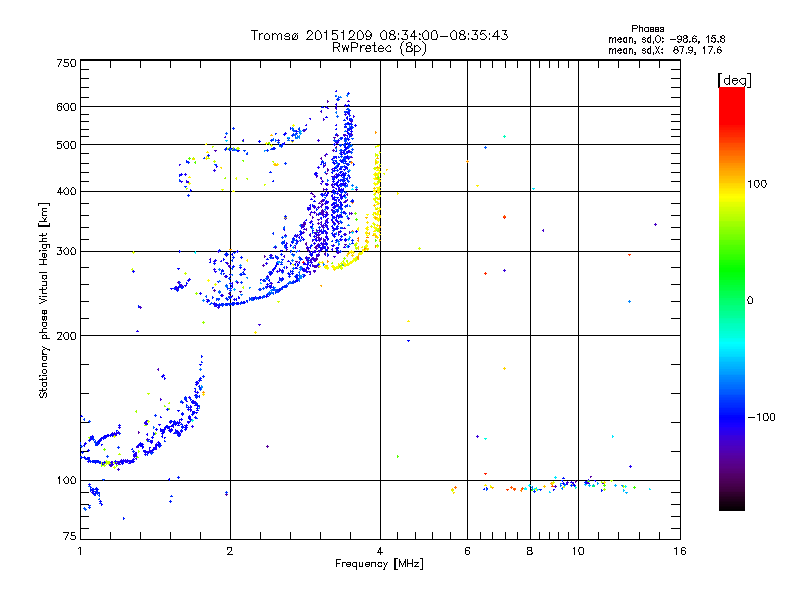Click the "Phases" heading at top right
The image size is (800, 600).
tap(647, 29)
